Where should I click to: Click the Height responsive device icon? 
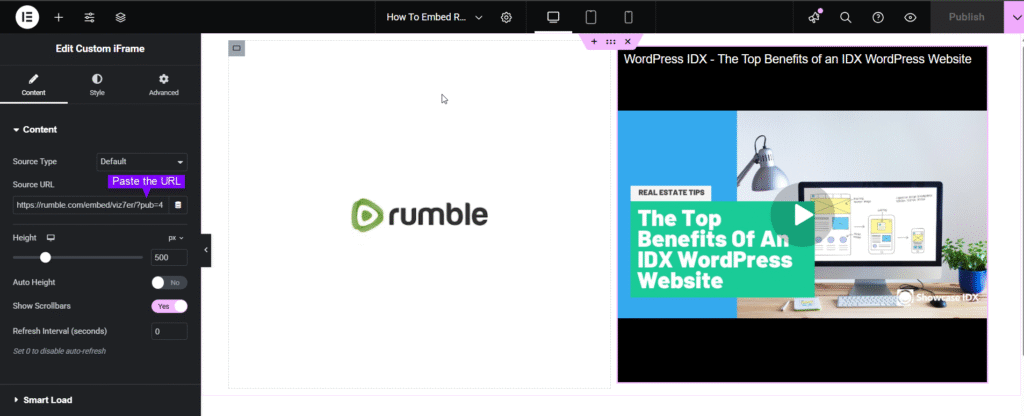[51, 238]
